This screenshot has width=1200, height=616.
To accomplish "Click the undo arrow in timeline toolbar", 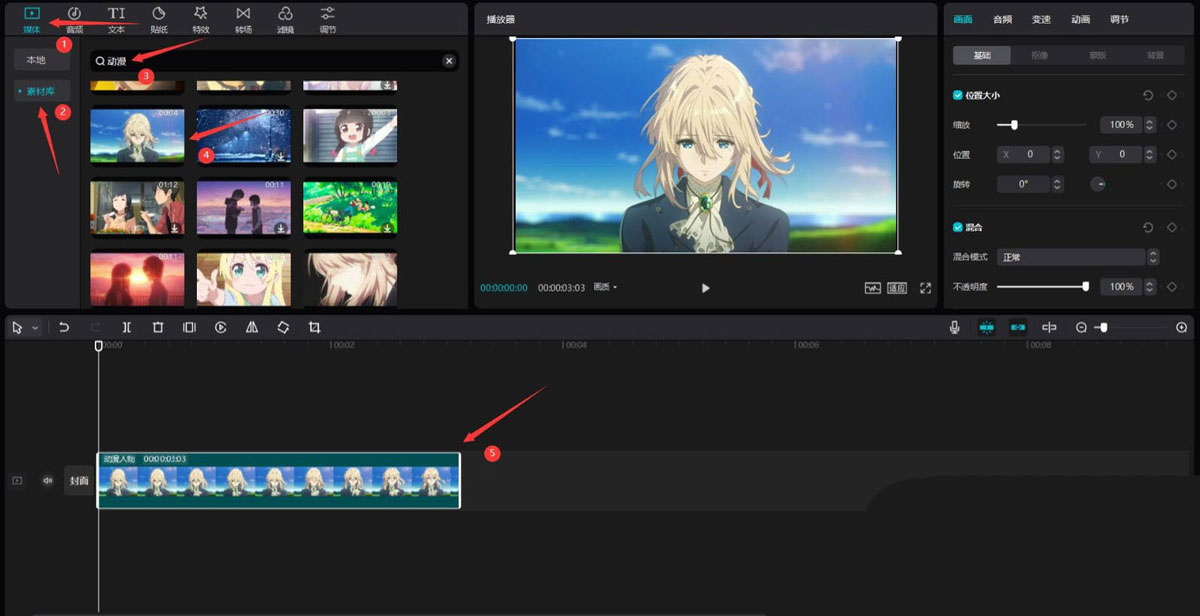I will click(64, 327).
